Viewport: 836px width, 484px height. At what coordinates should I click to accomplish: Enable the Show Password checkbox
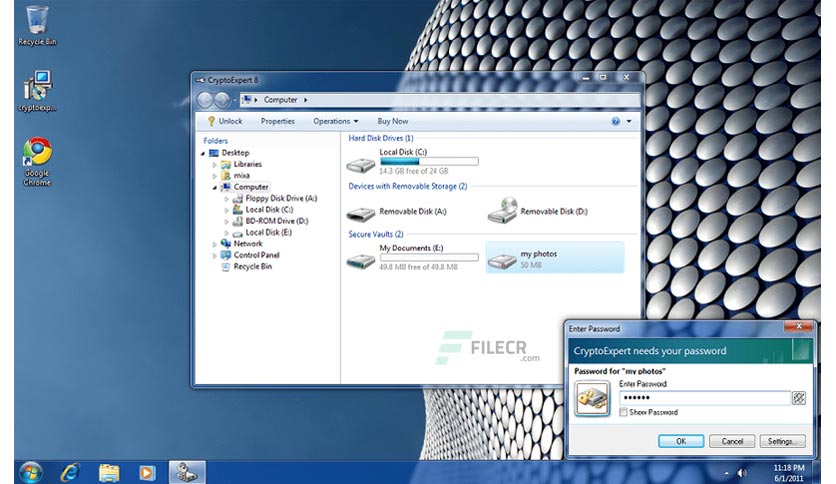[x=623, y=412]
